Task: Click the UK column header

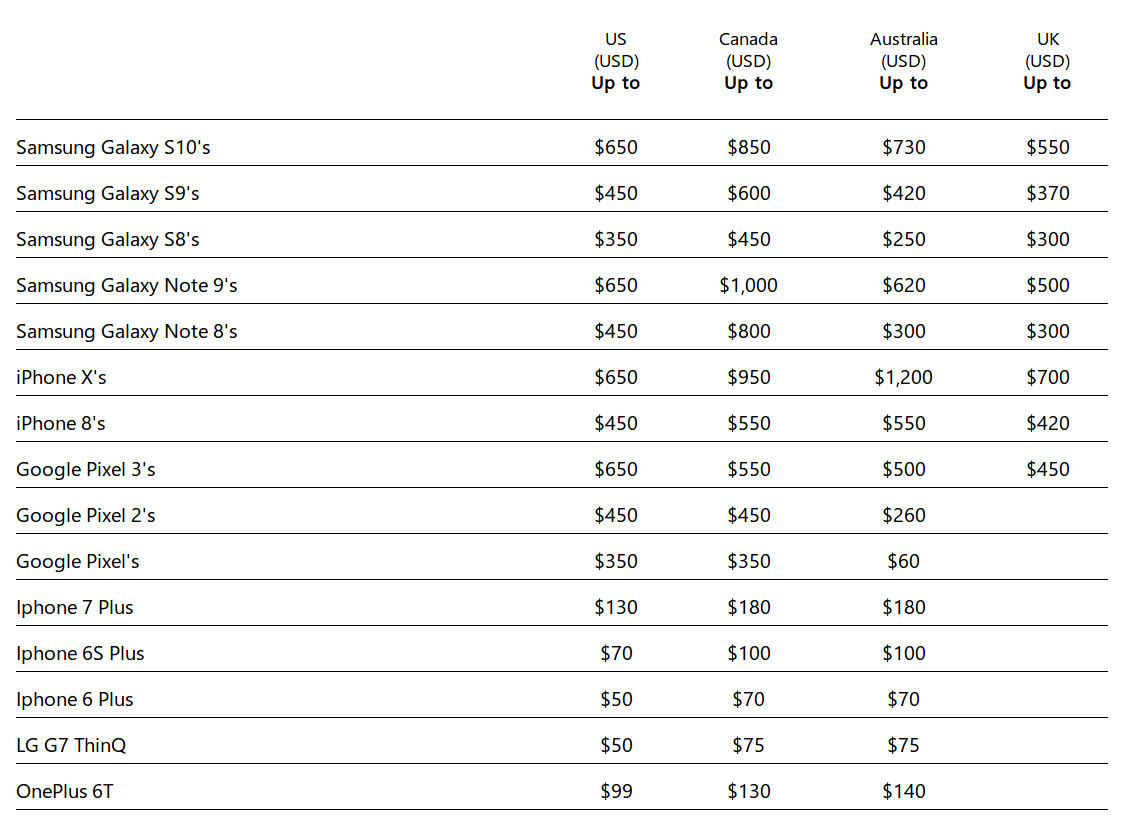Action: (1047, 61)
